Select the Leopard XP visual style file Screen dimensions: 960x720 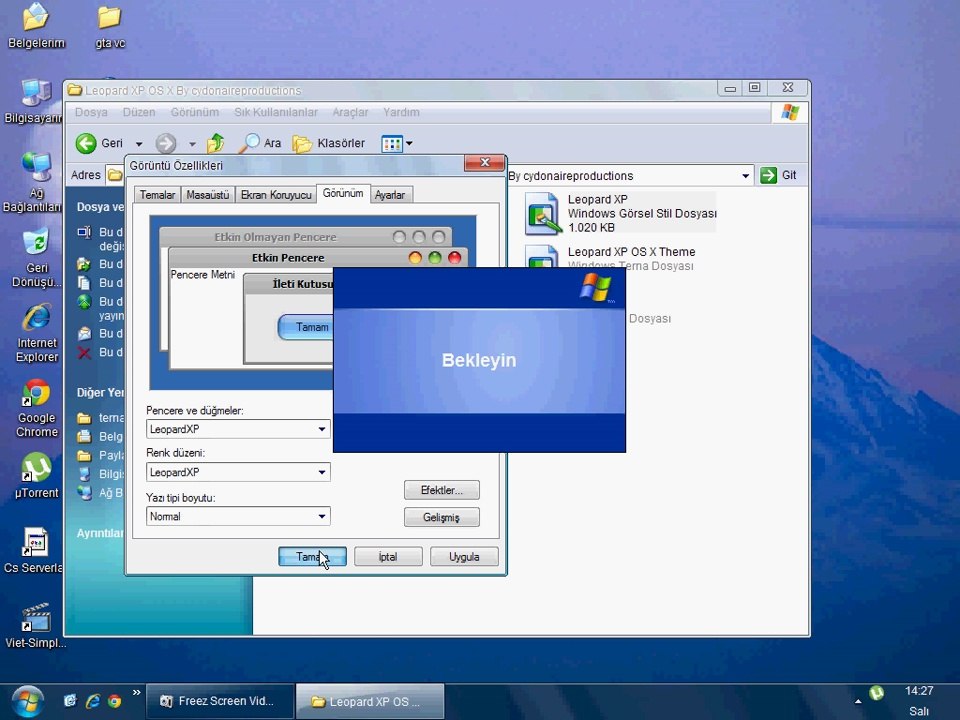pos(621,213)
